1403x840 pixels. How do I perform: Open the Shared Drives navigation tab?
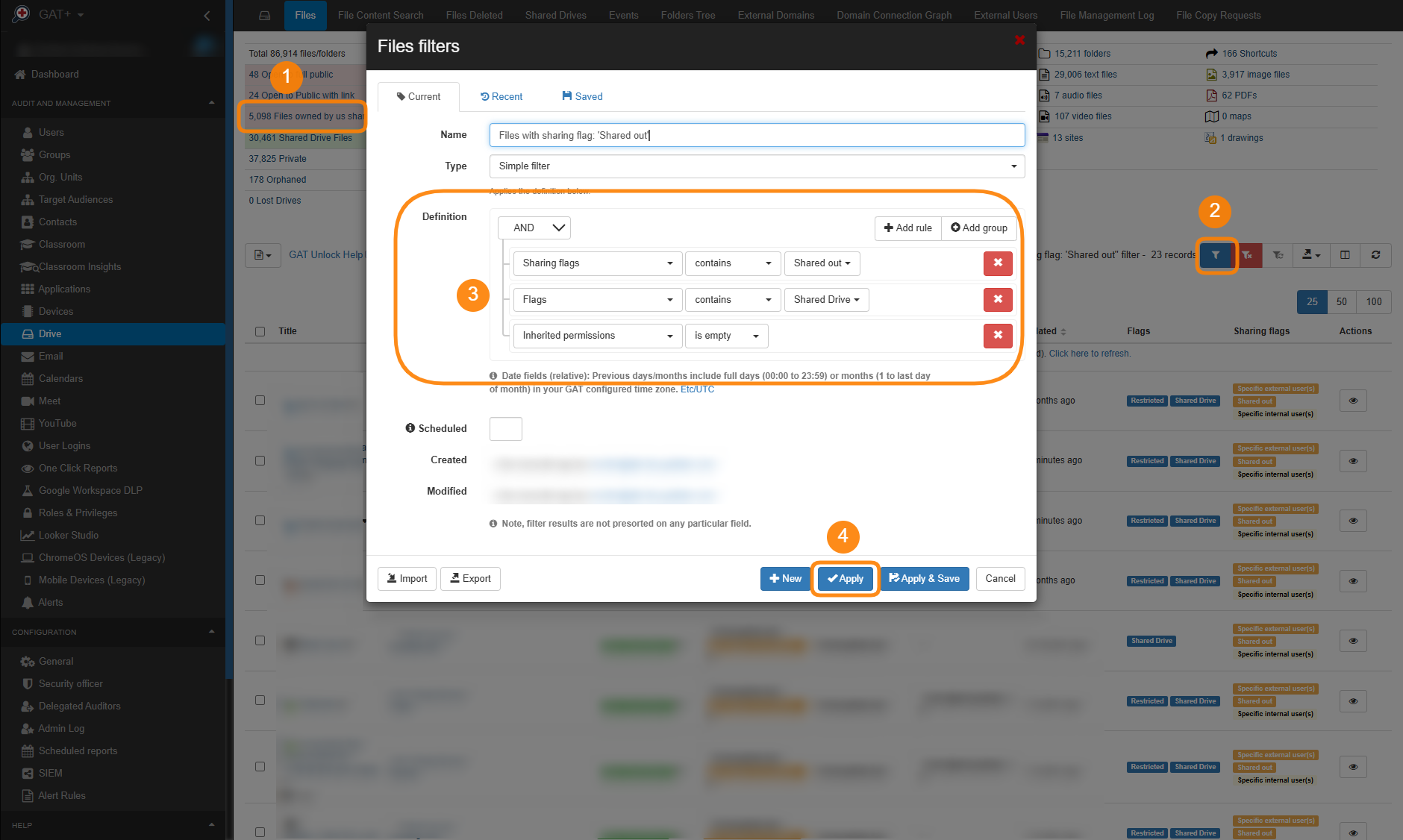[555, 15]
